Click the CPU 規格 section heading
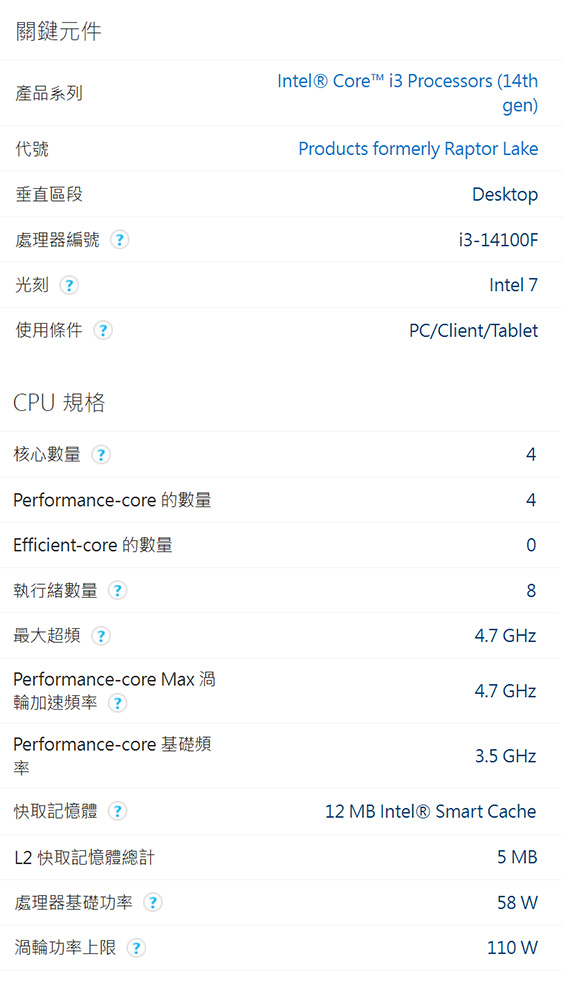The width and height of the screenshot is (570, 992). 59,402
